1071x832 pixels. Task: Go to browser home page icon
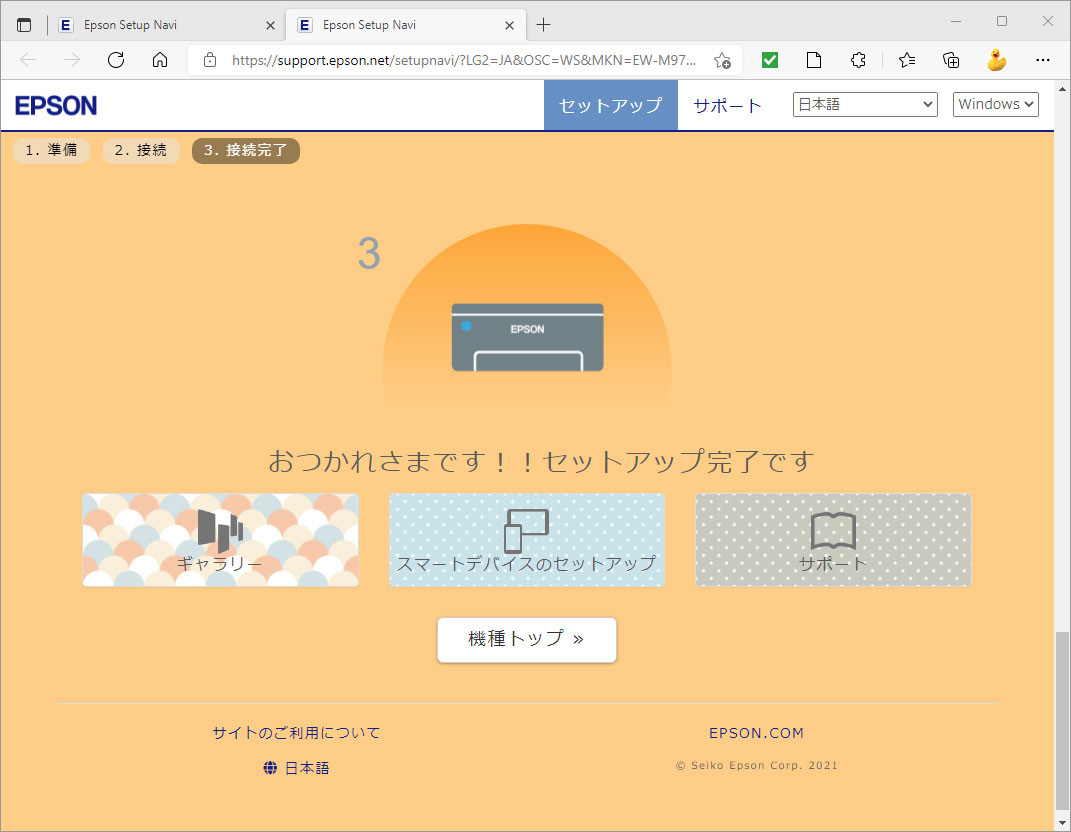click(x=160, y=60)
